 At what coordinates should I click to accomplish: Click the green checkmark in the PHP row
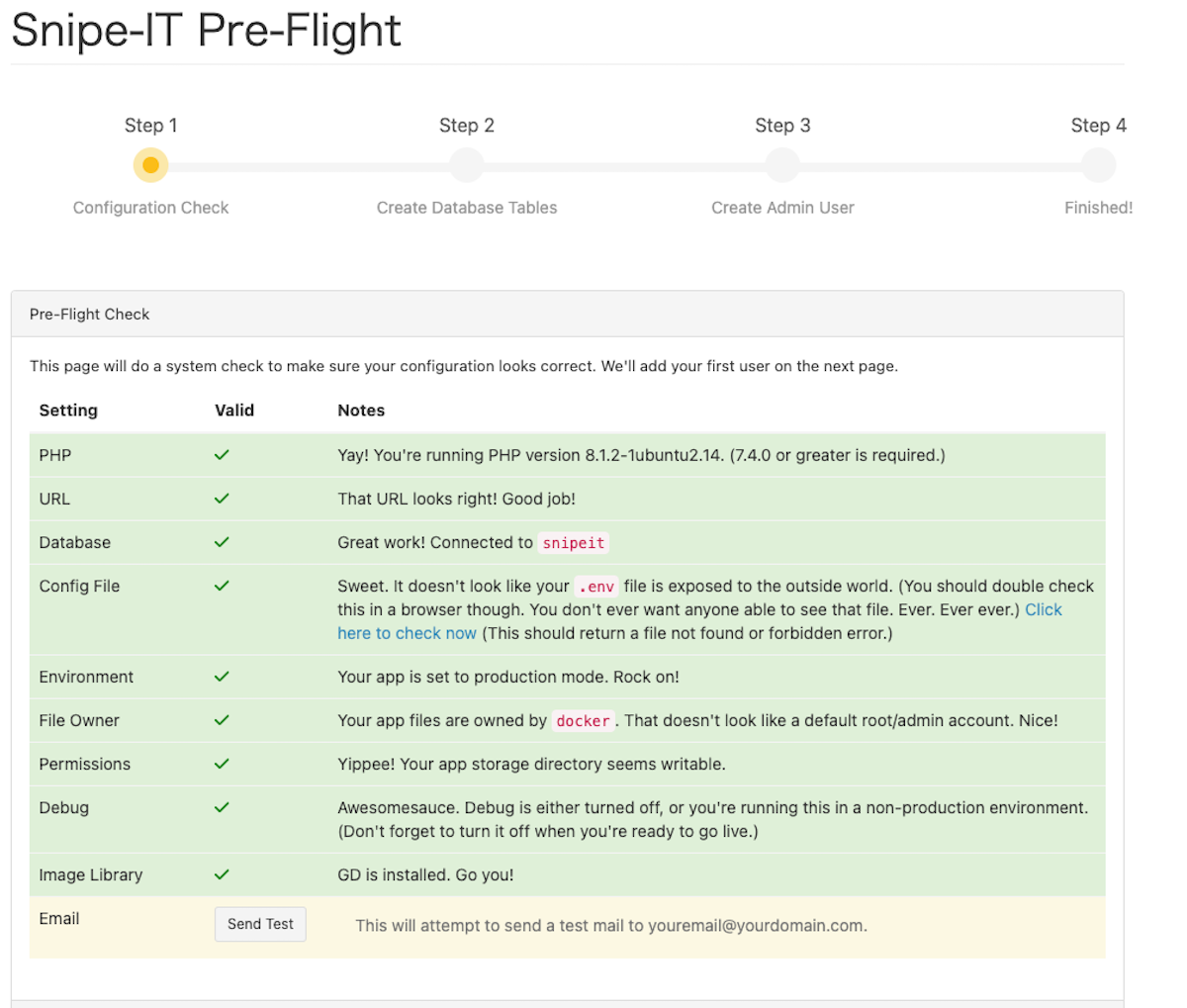pyautogui.click(x=222, y=455)
